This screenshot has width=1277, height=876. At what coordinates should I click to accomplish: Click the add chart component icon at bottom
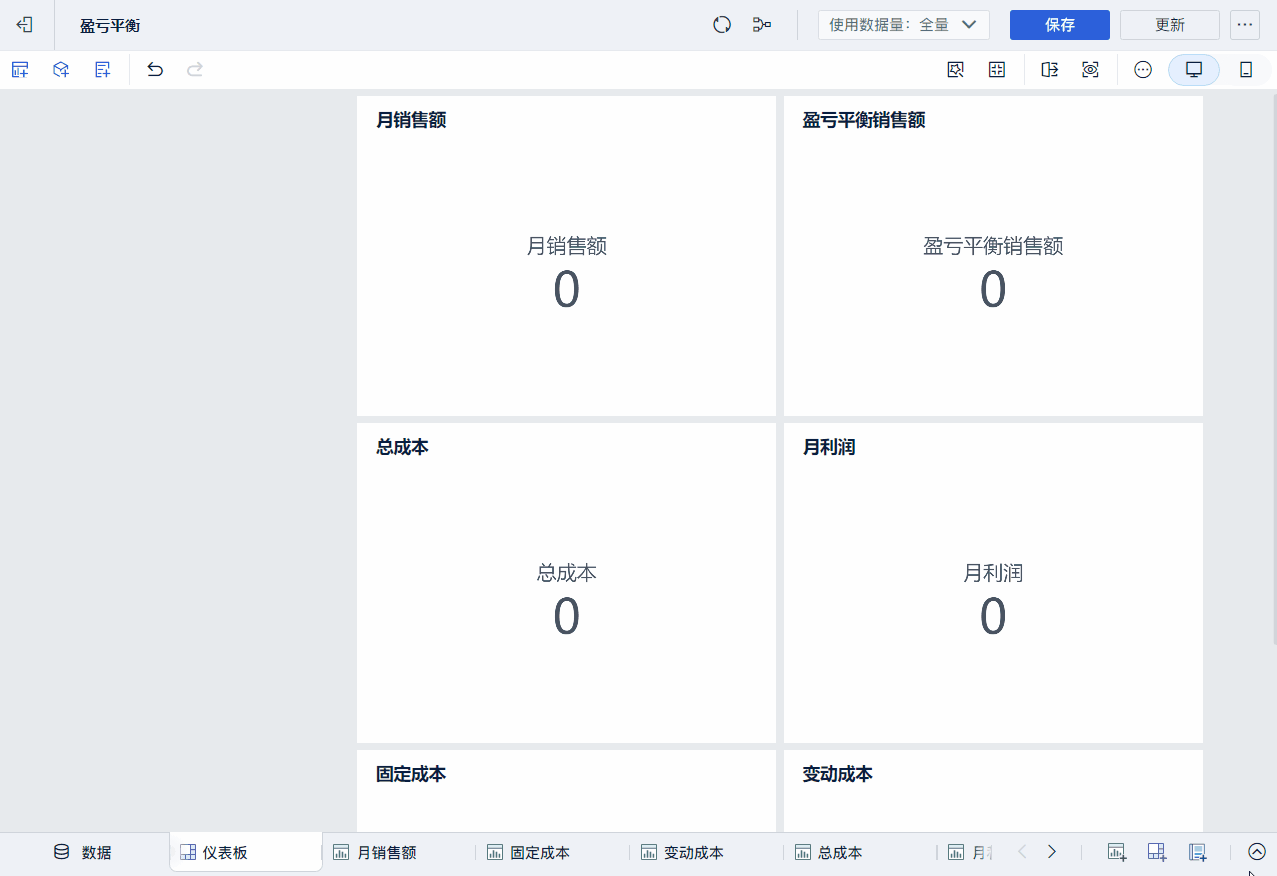(1117, 852)
